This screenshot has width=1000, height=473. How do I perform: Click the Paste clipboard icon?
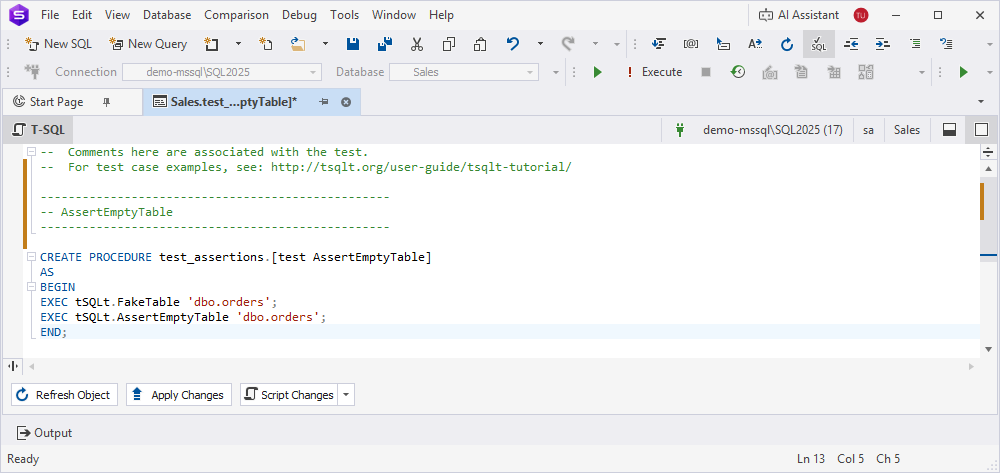[x=480, y=44]
